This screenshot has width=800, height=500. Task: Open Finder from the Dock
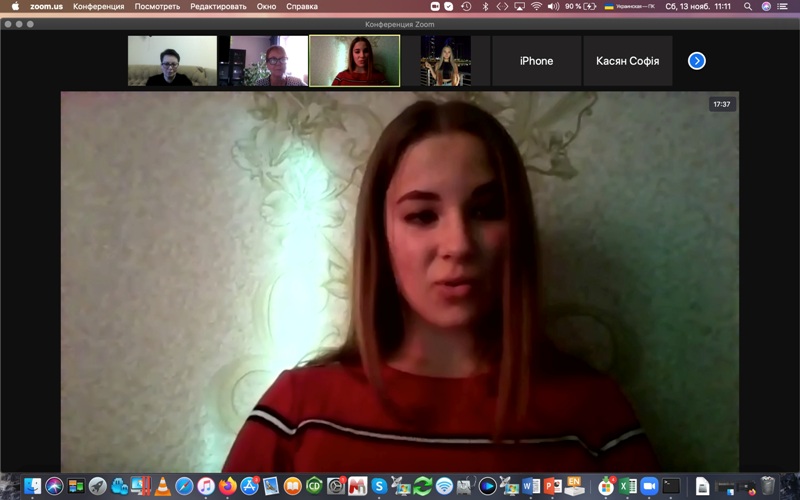33,486
